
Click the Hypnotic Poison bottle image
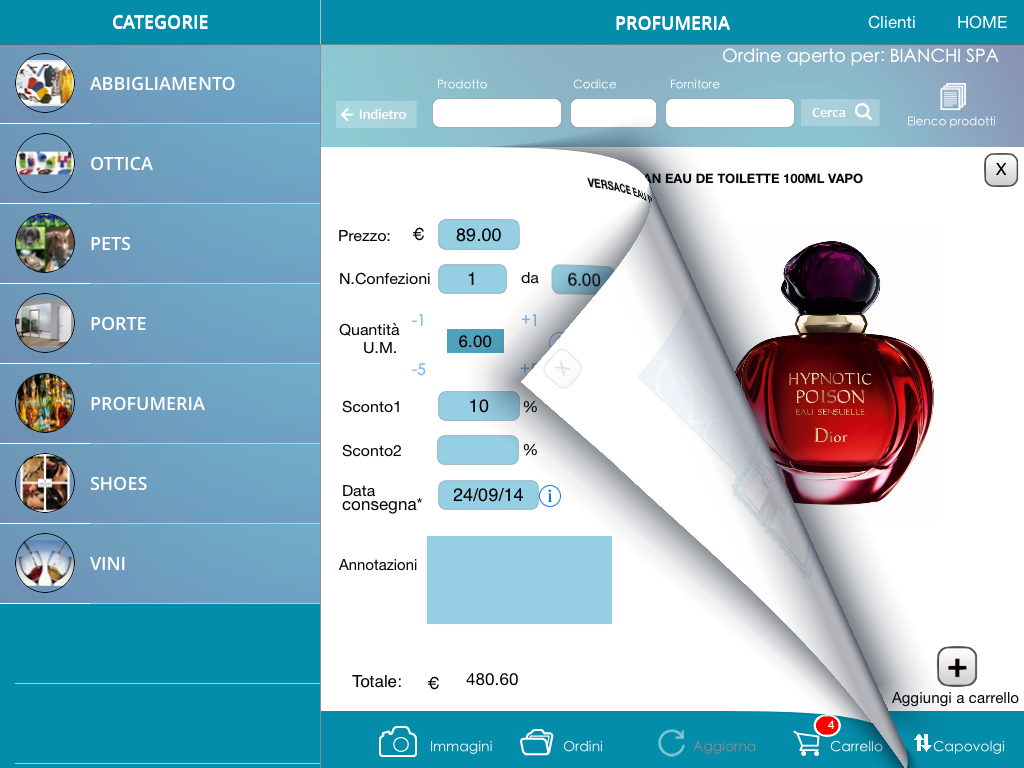point(833,372)
